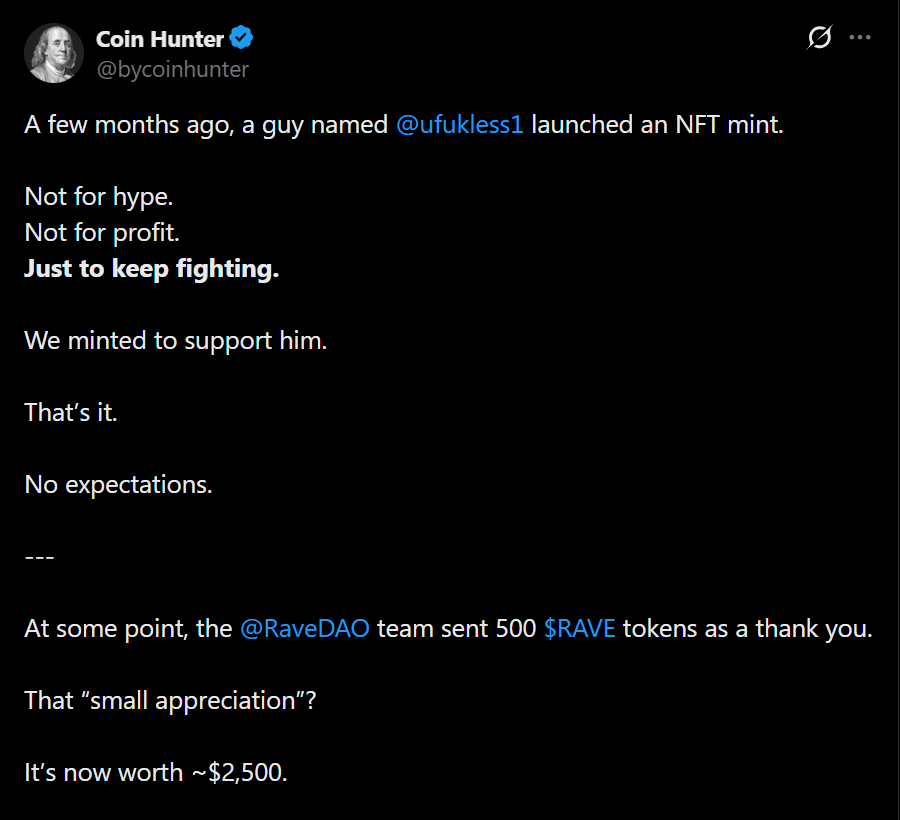Click the "---" separator line
The image size is (900, 820).
tap(40, 557)
